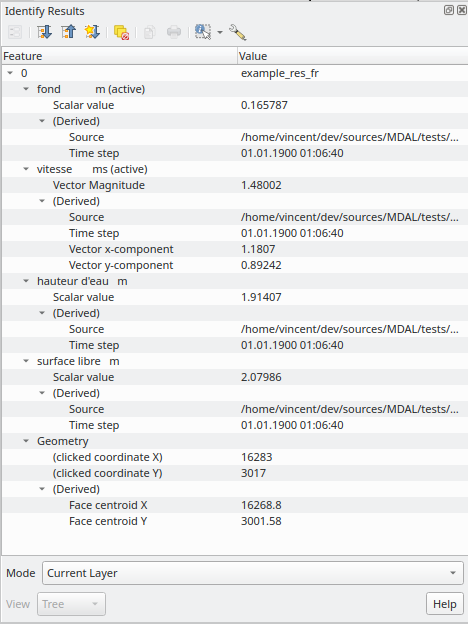Image resolution: width=468 pixels, height=624 pixels.
Task: Open the identify selection mode tool
Action: point(203,32)
